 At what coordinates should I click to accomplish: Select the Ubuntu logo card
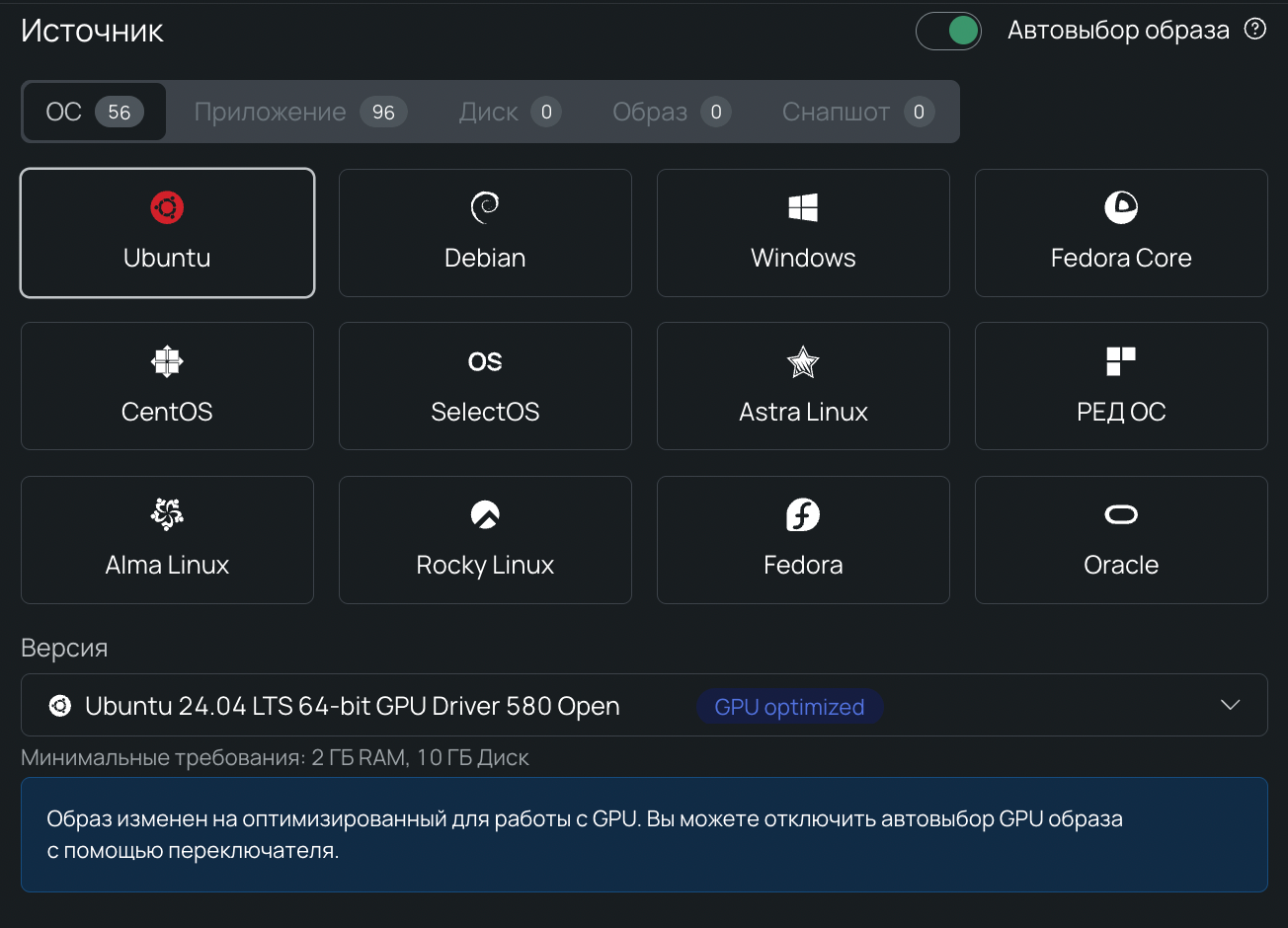167,233
